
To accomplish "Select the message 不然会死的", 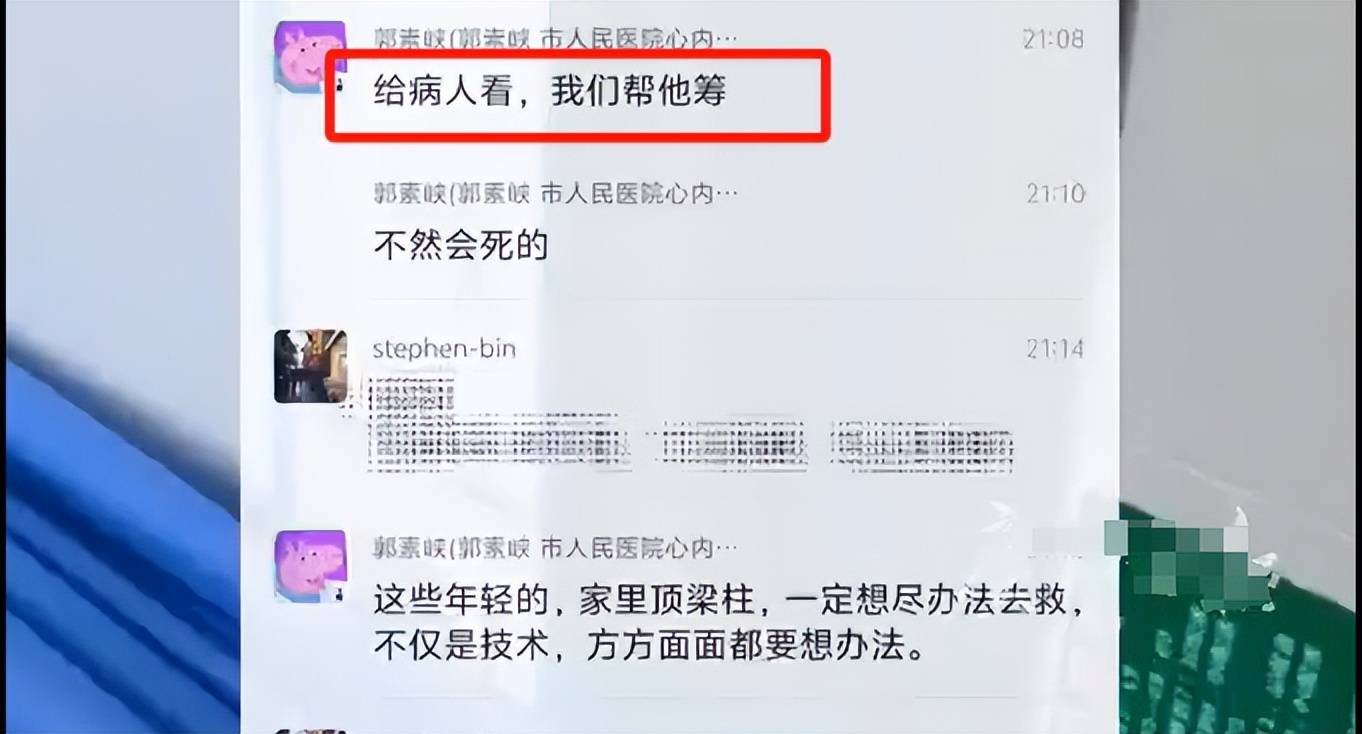I will pos(461,245).
